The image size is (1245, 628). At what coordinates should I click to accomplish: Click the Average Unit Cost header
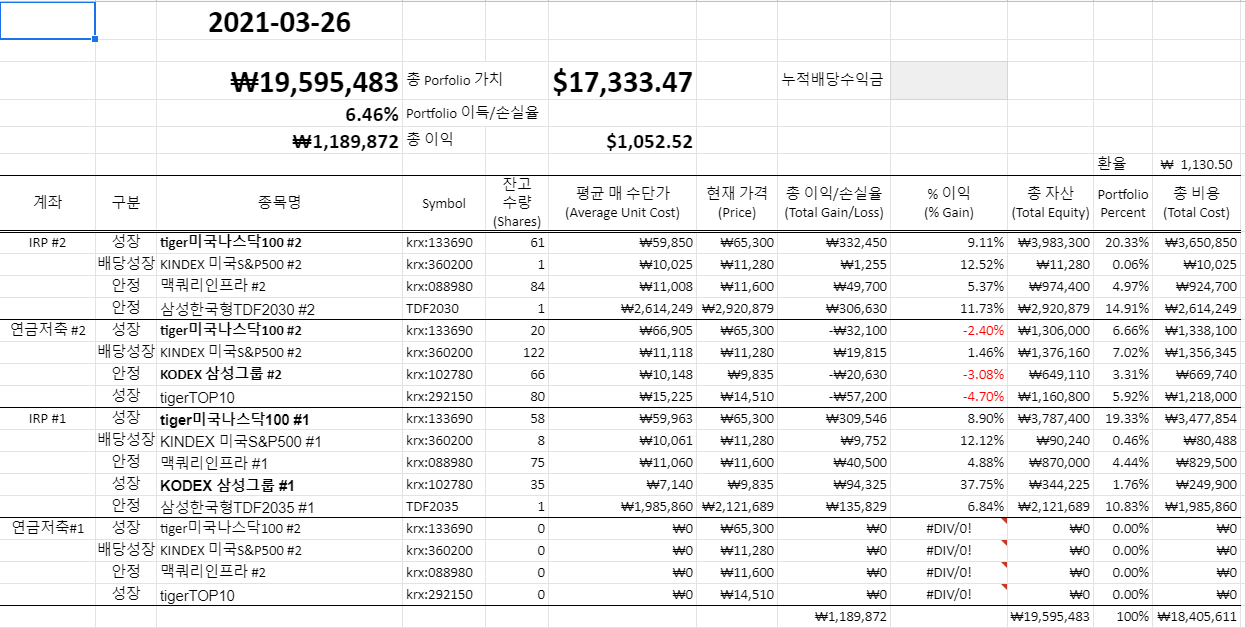623,203
